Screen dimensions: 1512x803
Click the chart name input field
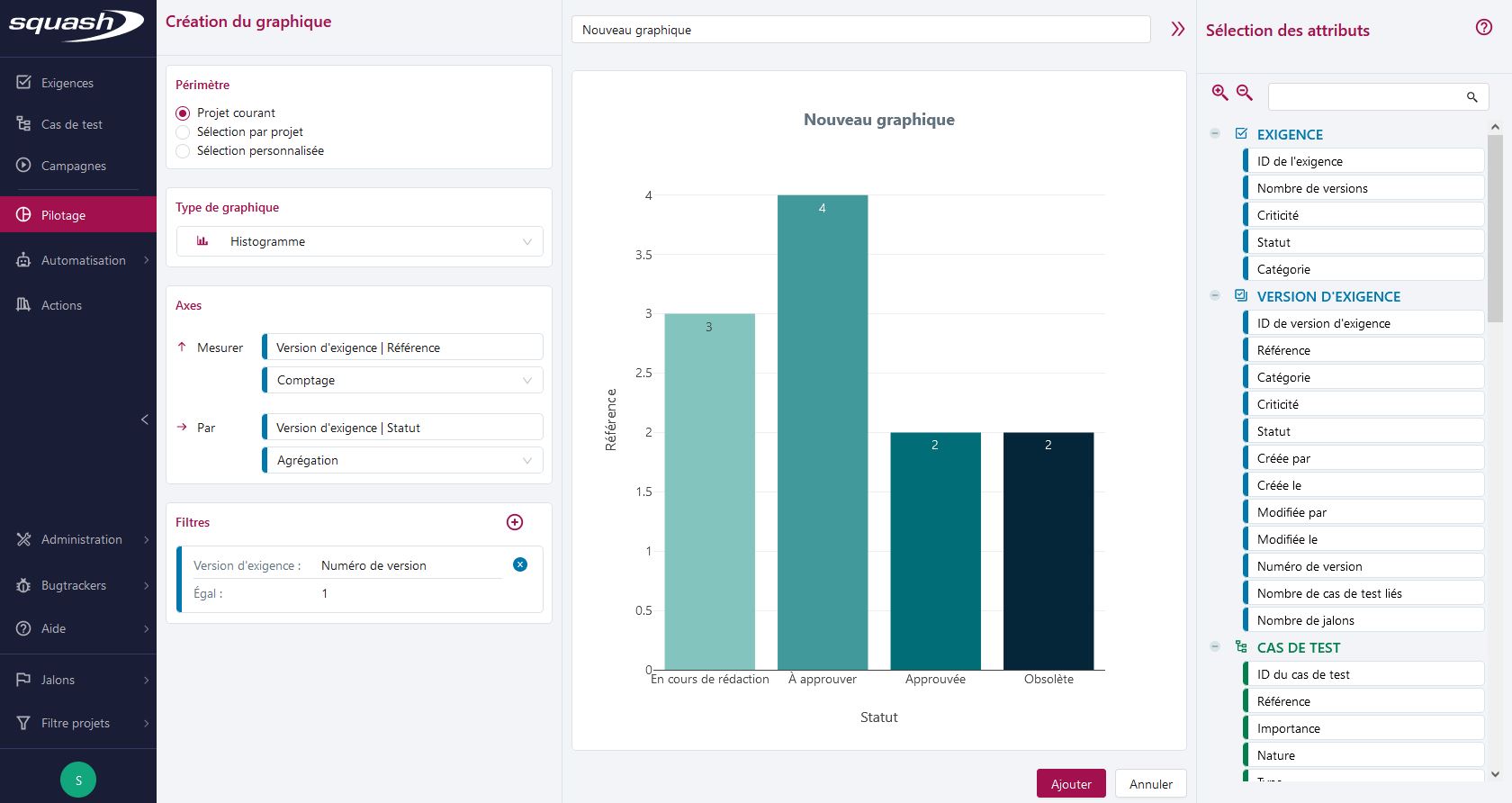pos(860,30)
